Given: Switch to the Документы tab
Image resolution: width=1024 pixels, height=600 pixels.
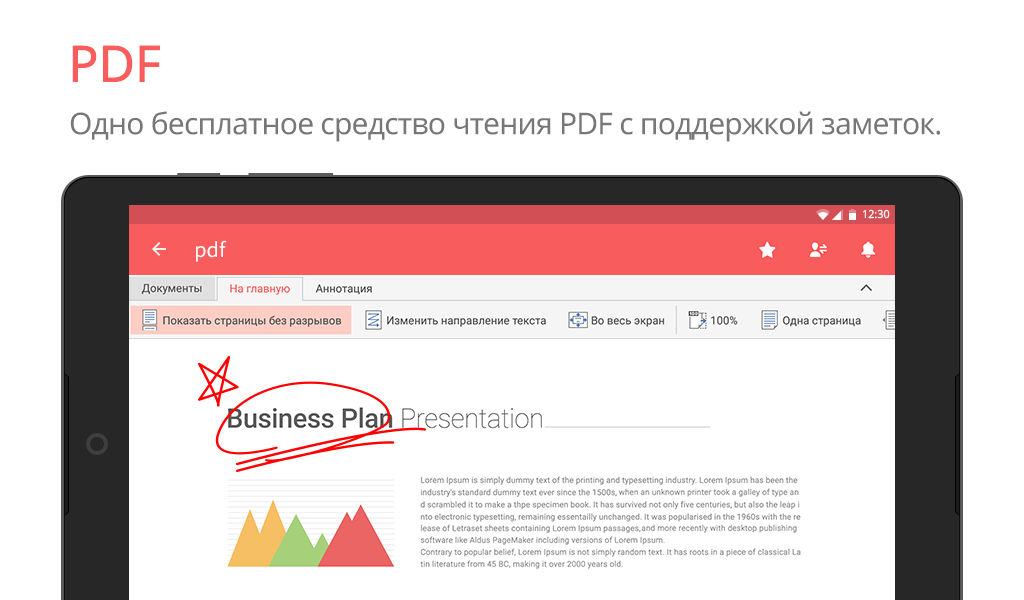Looking at the screenshot, I should (172, 289).
